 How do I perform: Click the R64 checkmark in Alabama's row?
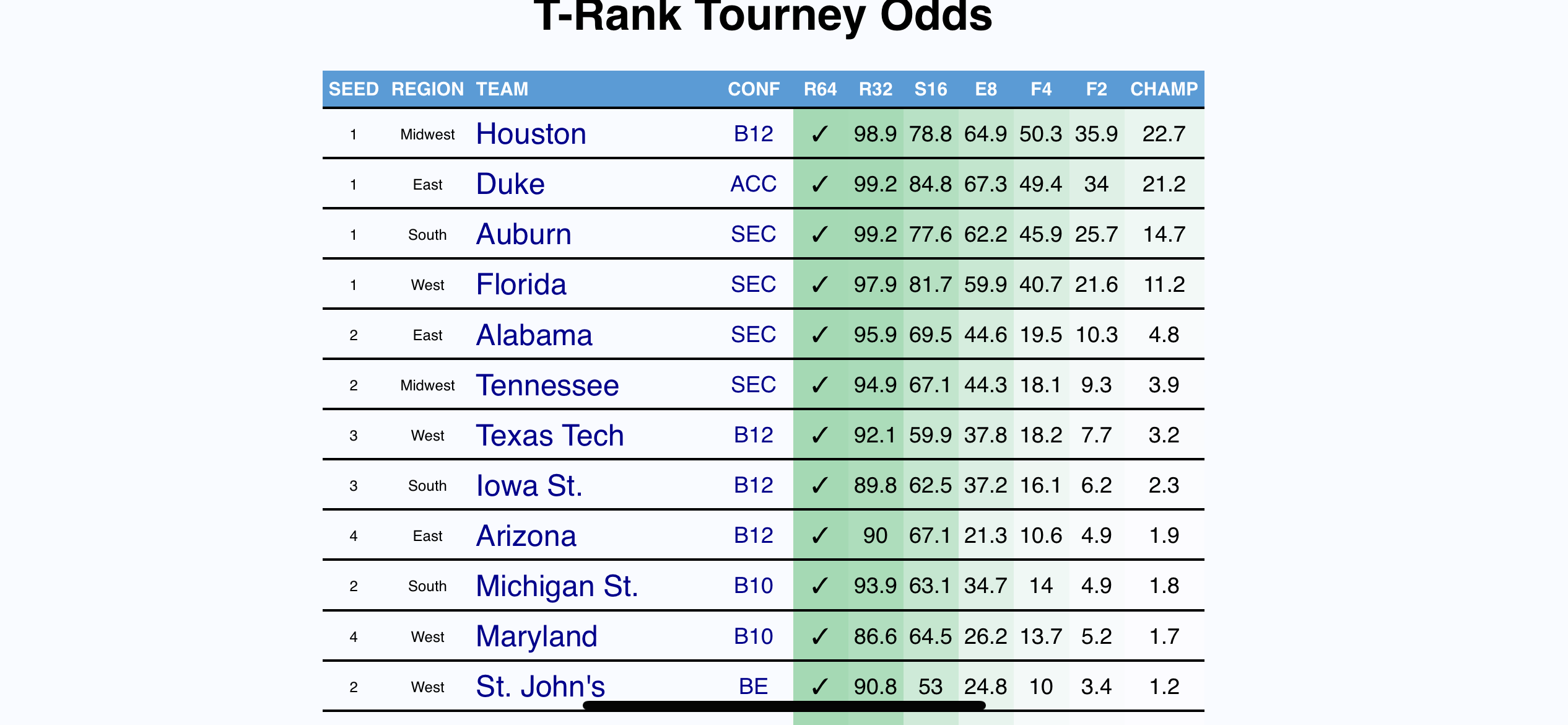tap(819, 335)
